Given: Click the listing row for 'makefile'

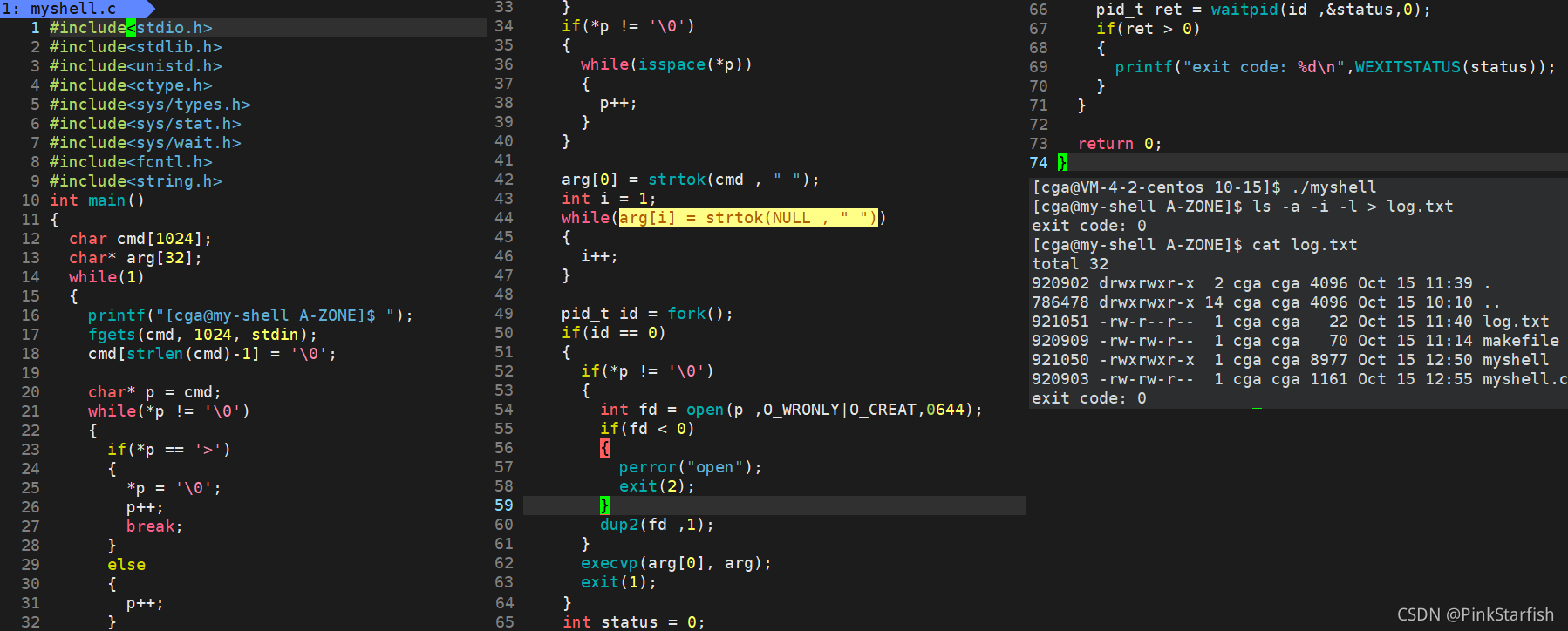Looking at the screenshot, I should [1295, 341].
